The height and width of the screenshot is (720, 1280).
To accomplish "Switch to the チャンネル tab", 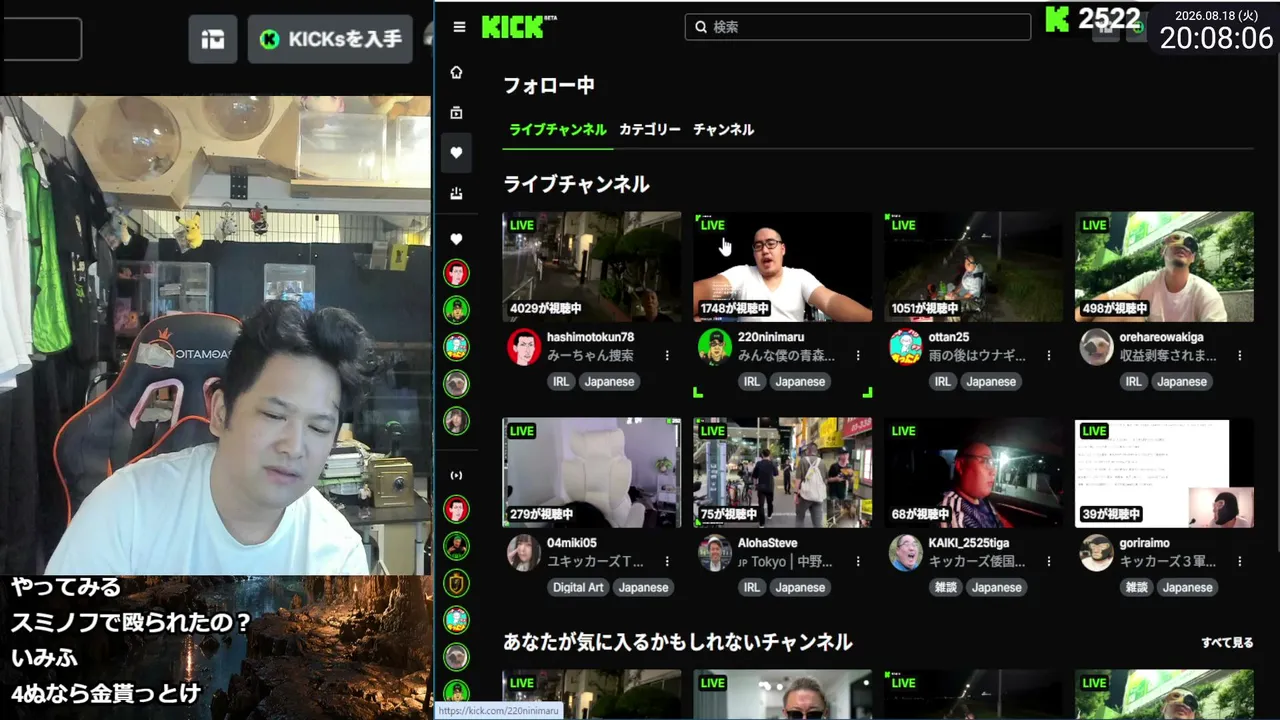I will click(723, 130).
